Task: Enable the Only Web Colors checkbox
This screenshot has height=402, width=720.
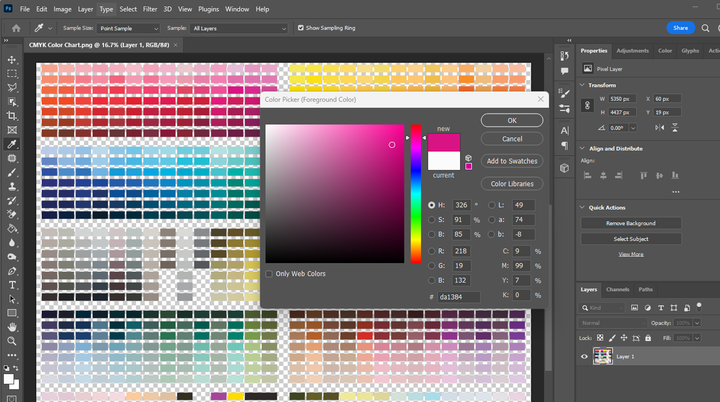Action: [x=270, y=273]
